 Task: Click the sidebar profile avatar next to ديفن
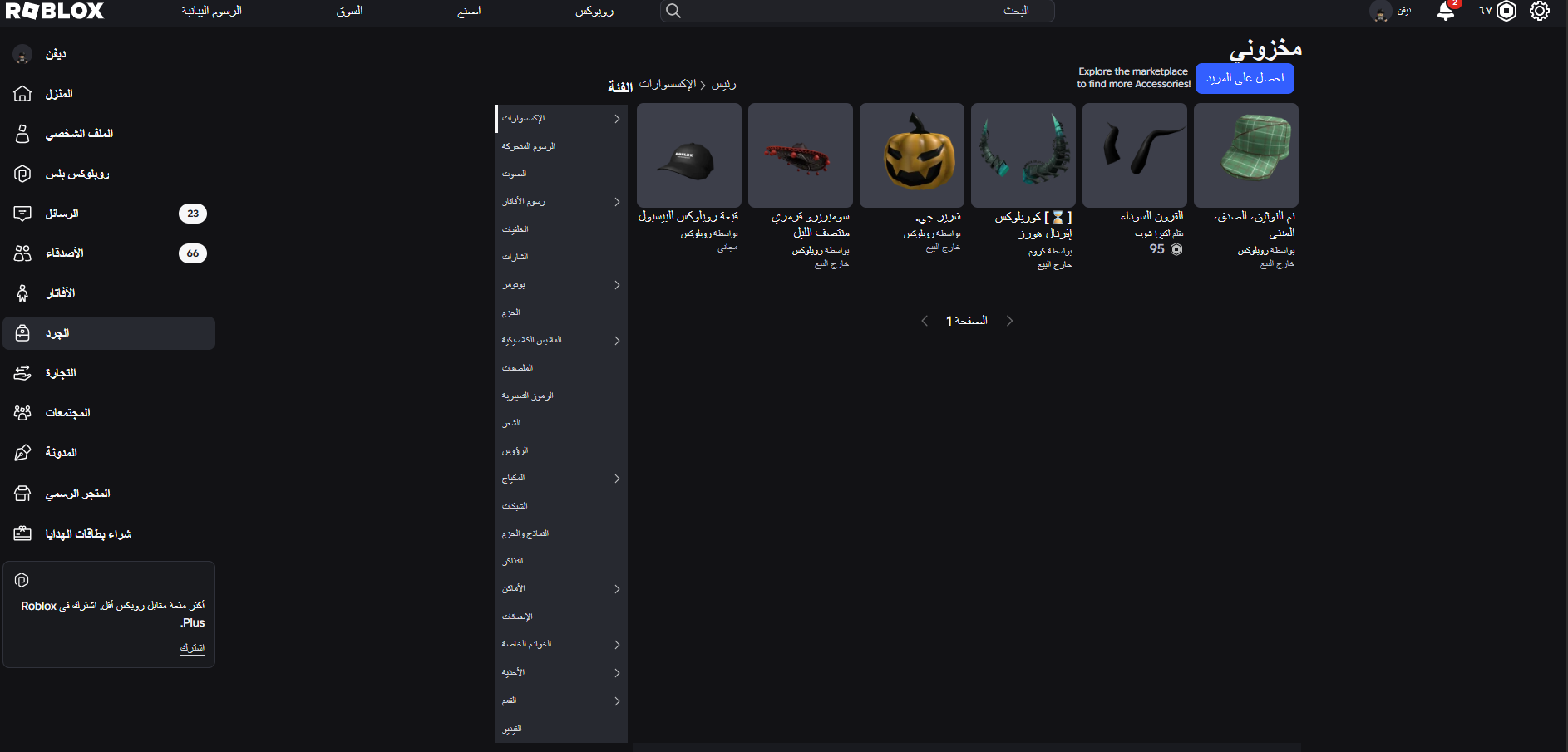22,54
